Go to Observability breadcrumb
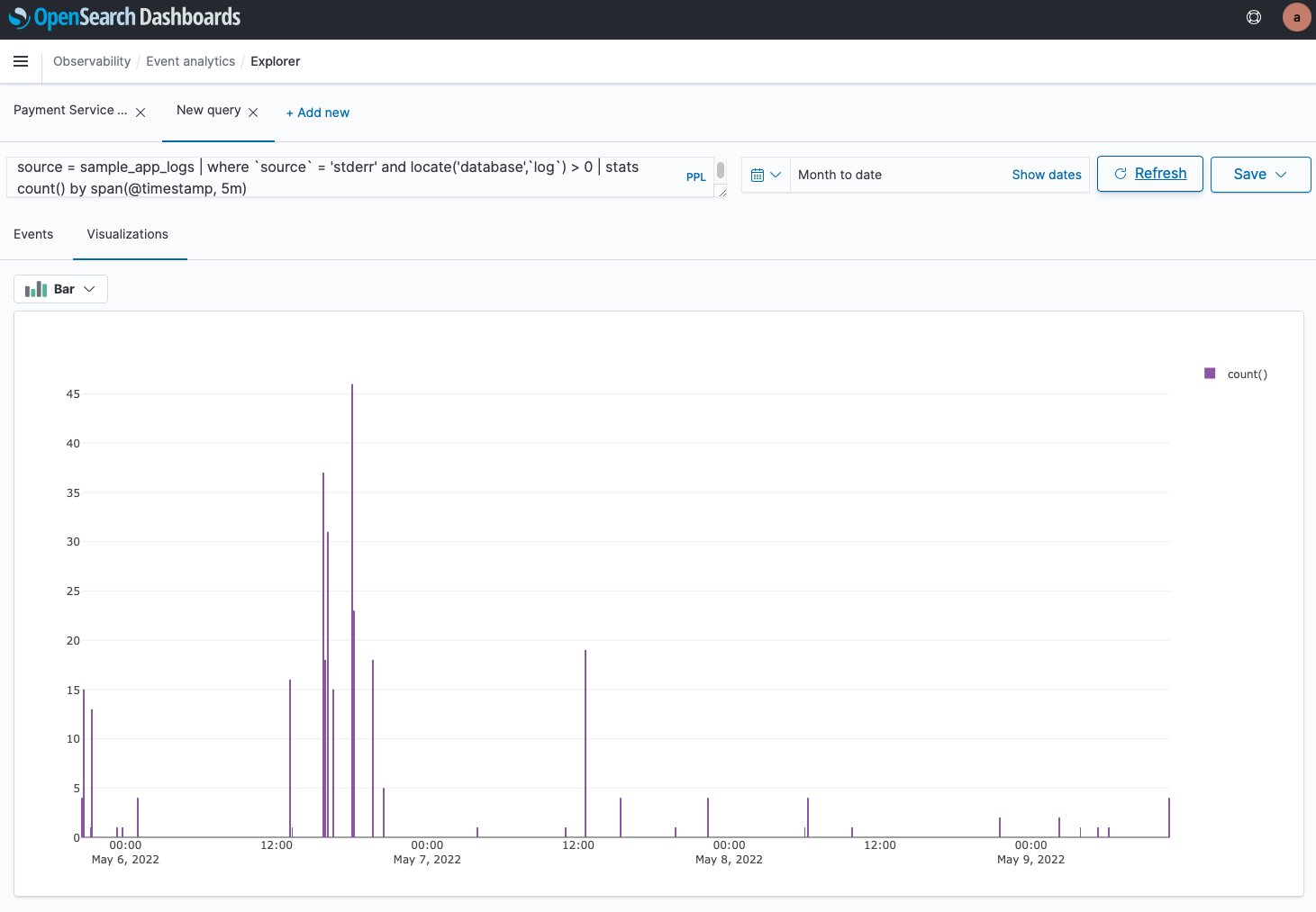1316x912 pixels. click(92, 61)
